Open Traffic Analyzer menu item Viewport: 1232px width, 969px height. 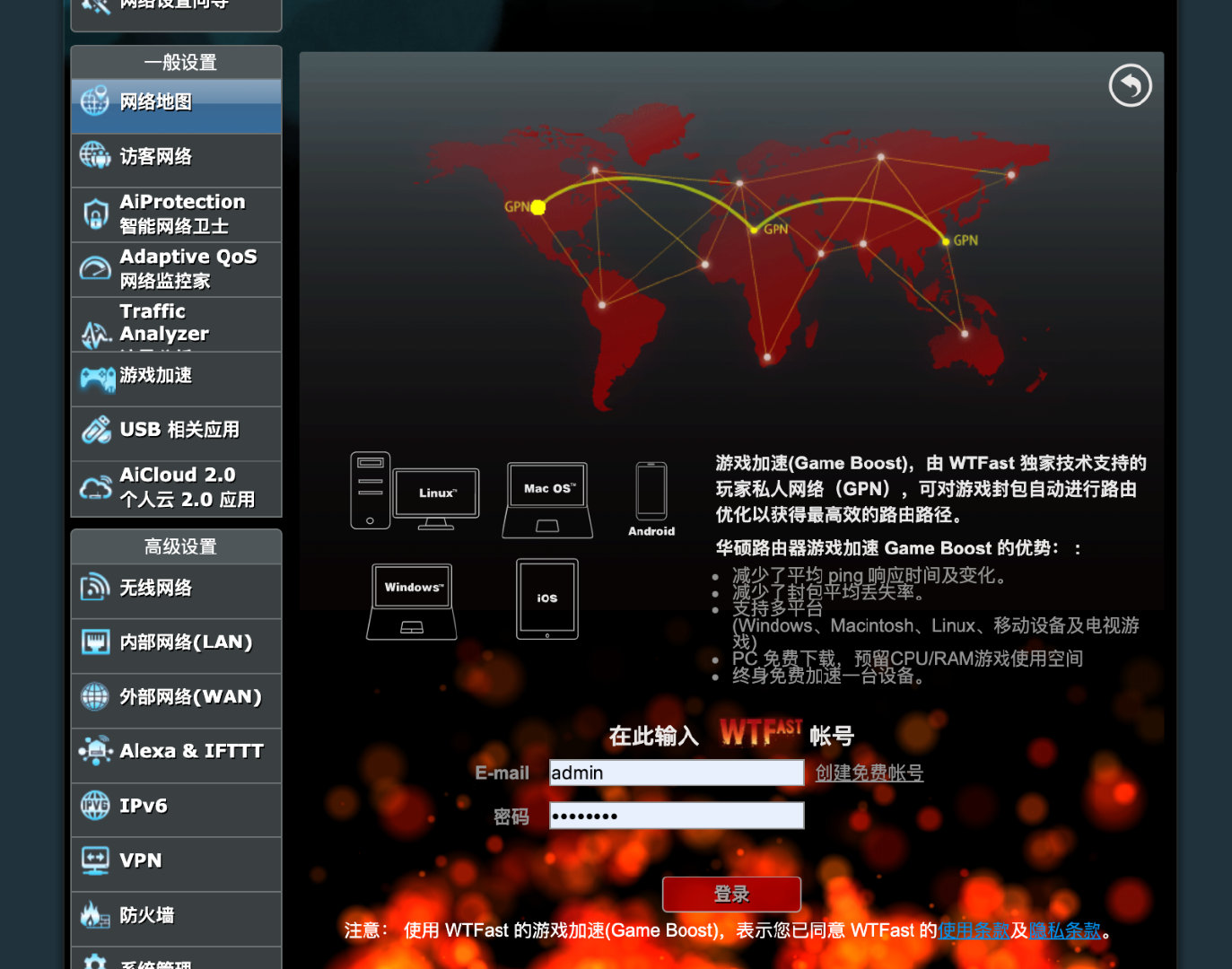point(177,324)
